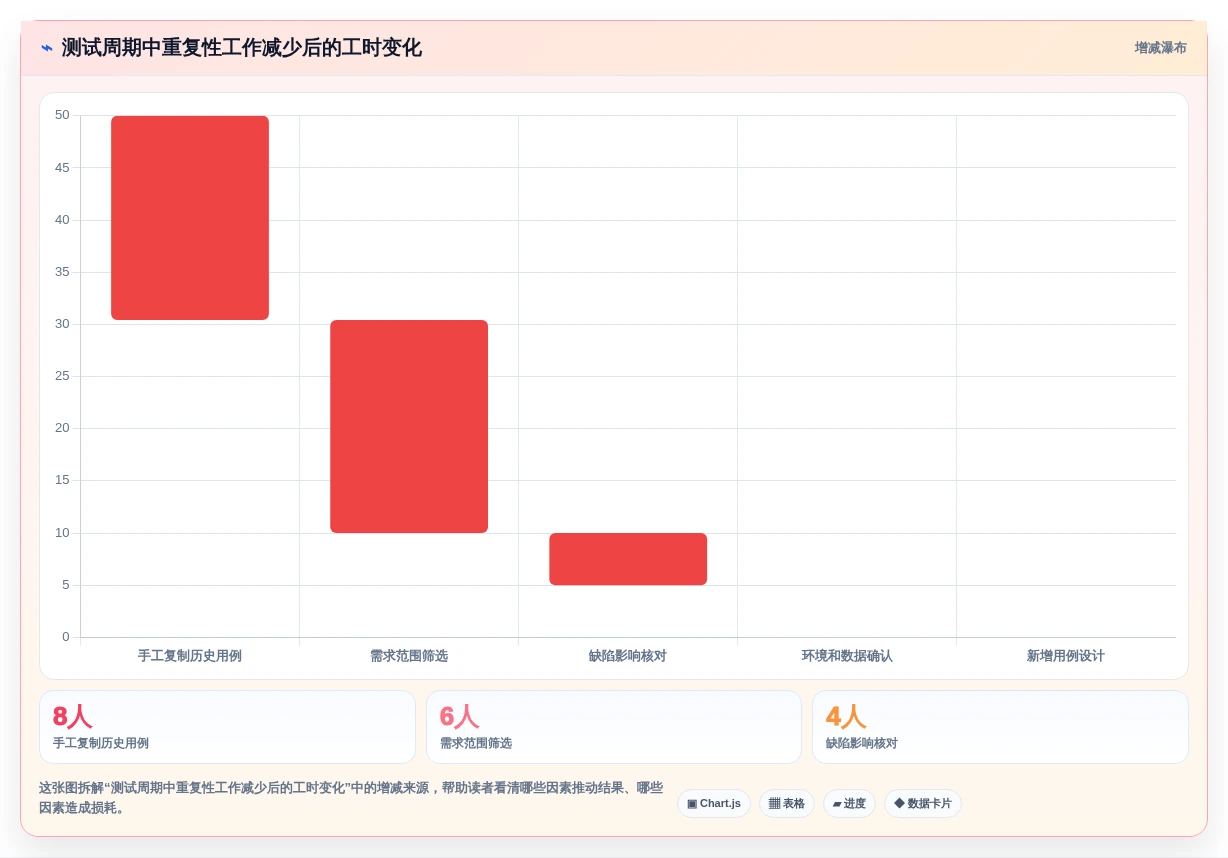
Task: Click the 需求范围筛选 axis label
Action: click(409, 656)
